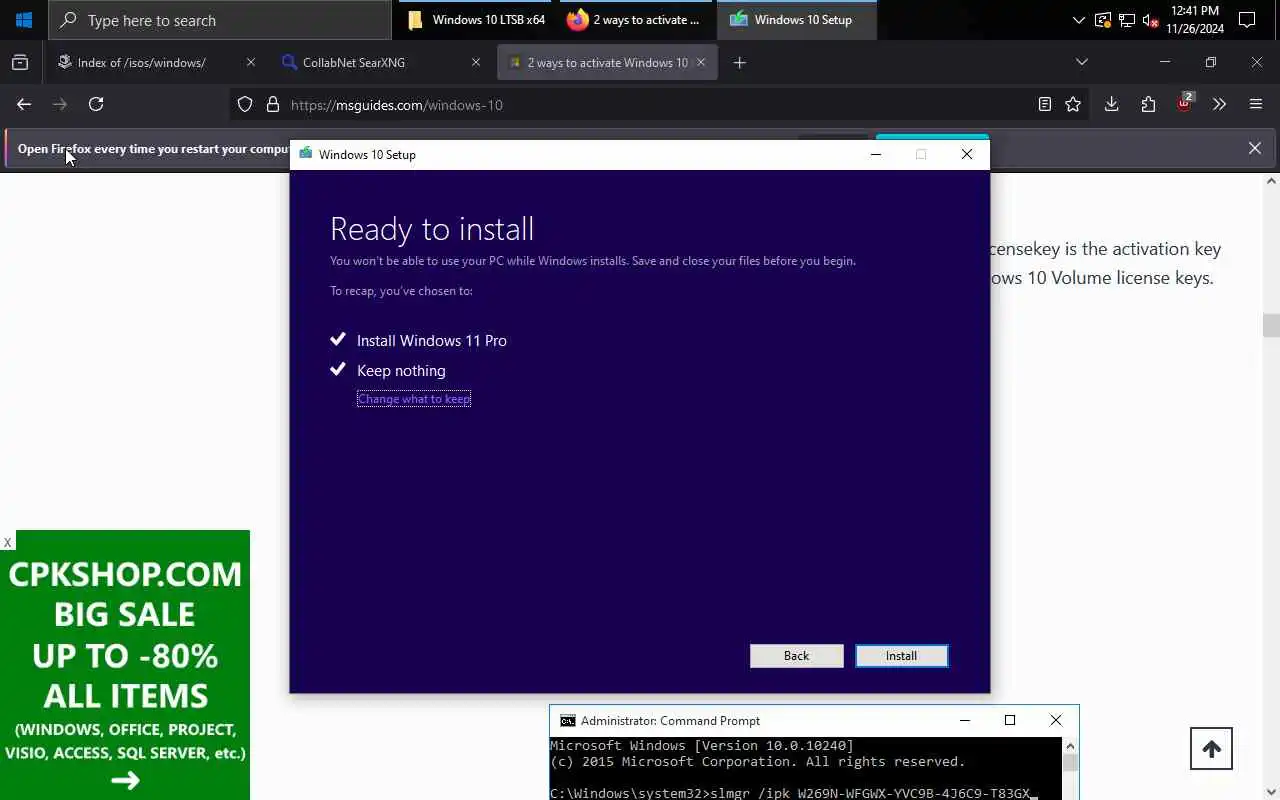This screenshot has width=1280, height=800.
Task: Close the Index of /isos/windows/ tab
Action: [250, 62]
